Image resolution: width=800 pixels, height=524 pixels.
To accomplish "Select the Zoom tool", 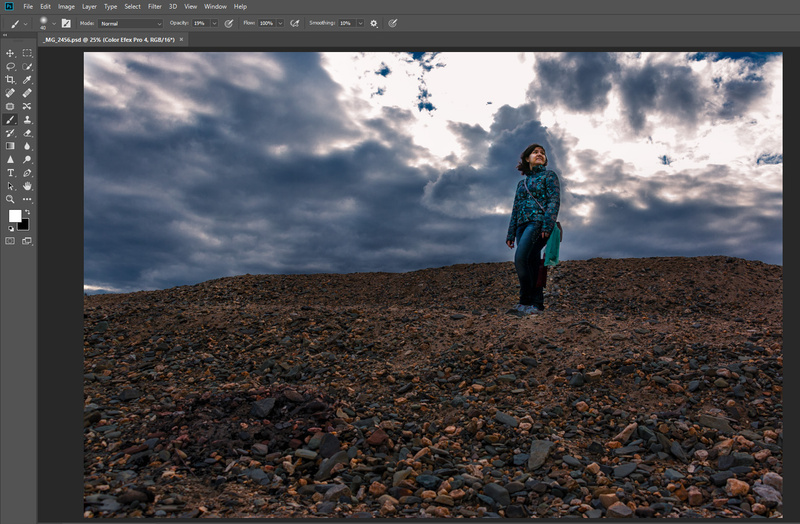I will click(10, 198).
